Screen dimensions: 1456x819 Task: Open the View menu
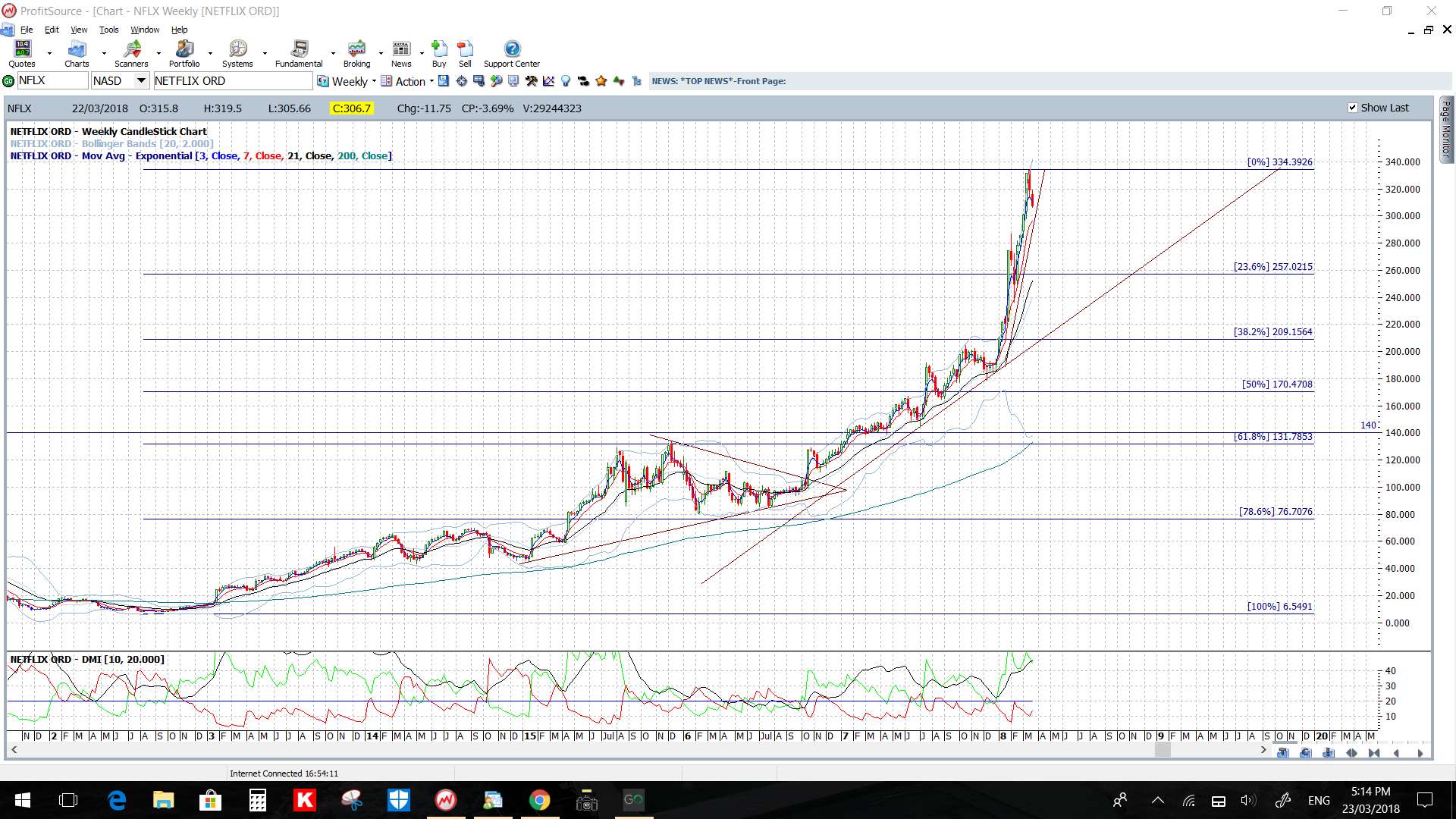point(79,30)
